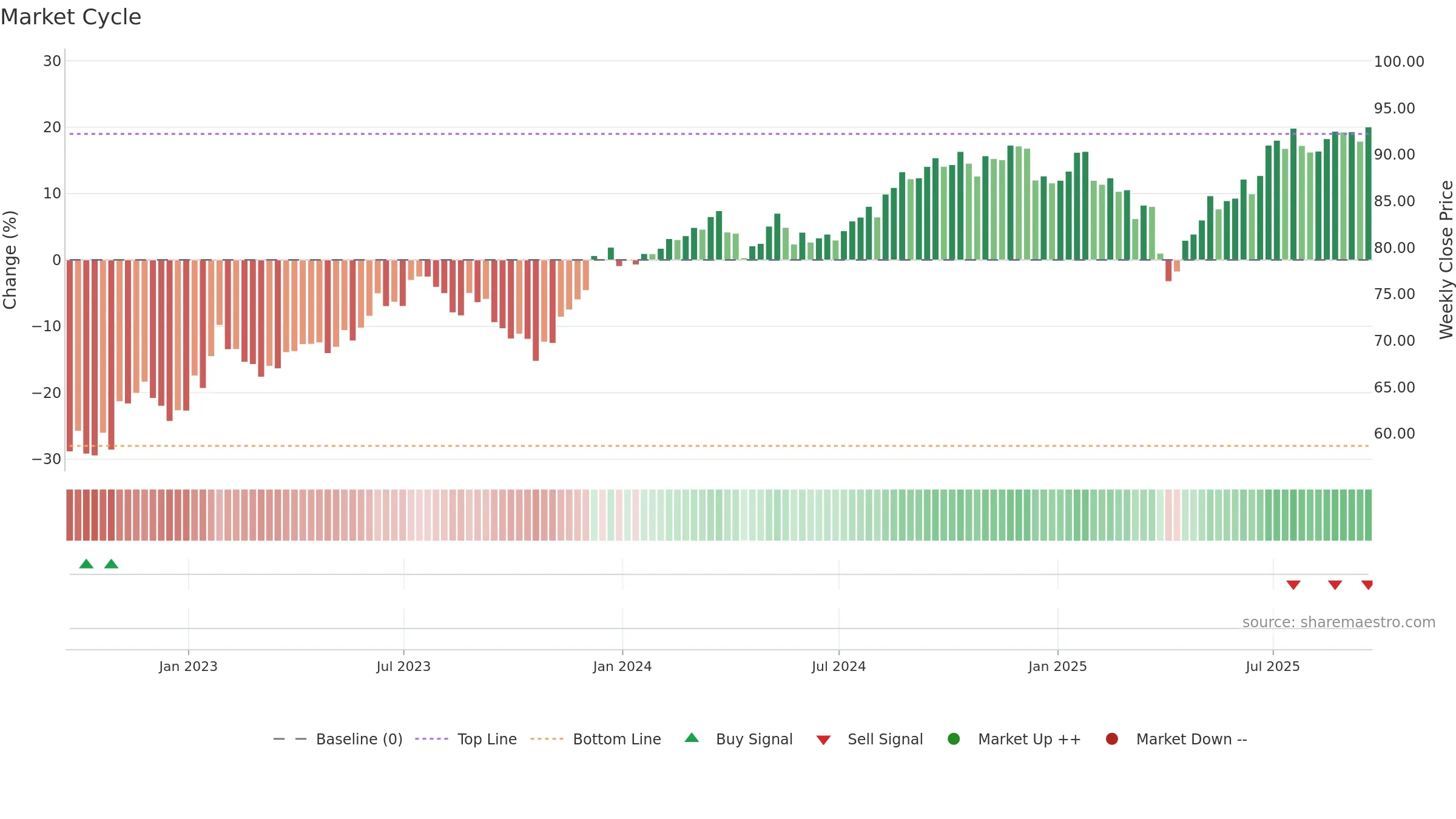The image size is (1456, 819).
Task: Click the 20 left axis tick label
Action: [x=52, y=127]
